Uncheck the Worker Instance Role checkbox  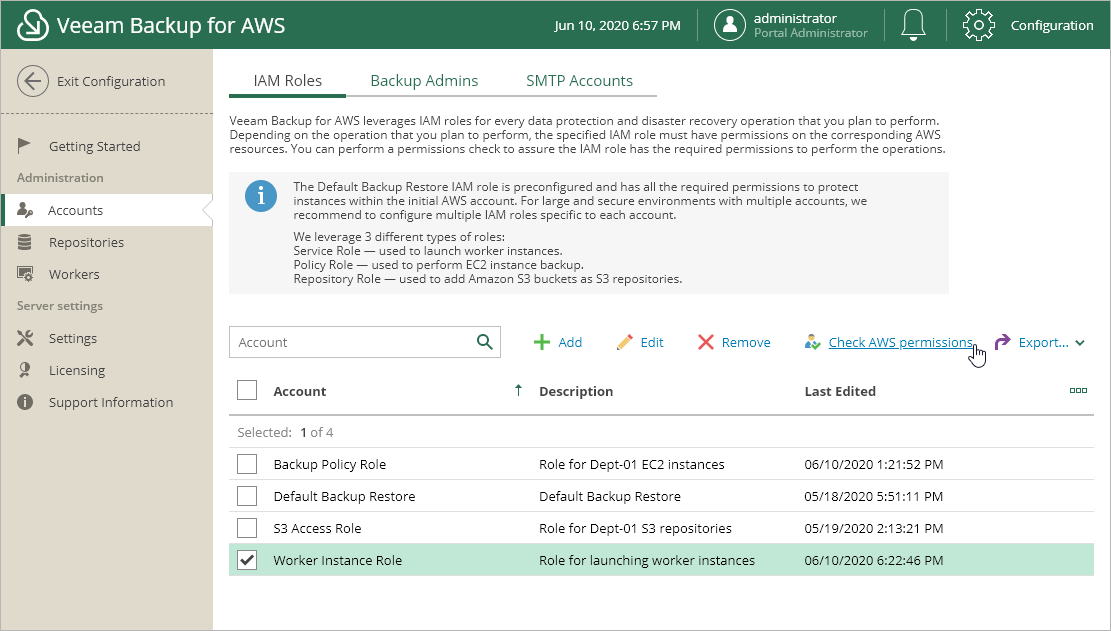[247, 560]
